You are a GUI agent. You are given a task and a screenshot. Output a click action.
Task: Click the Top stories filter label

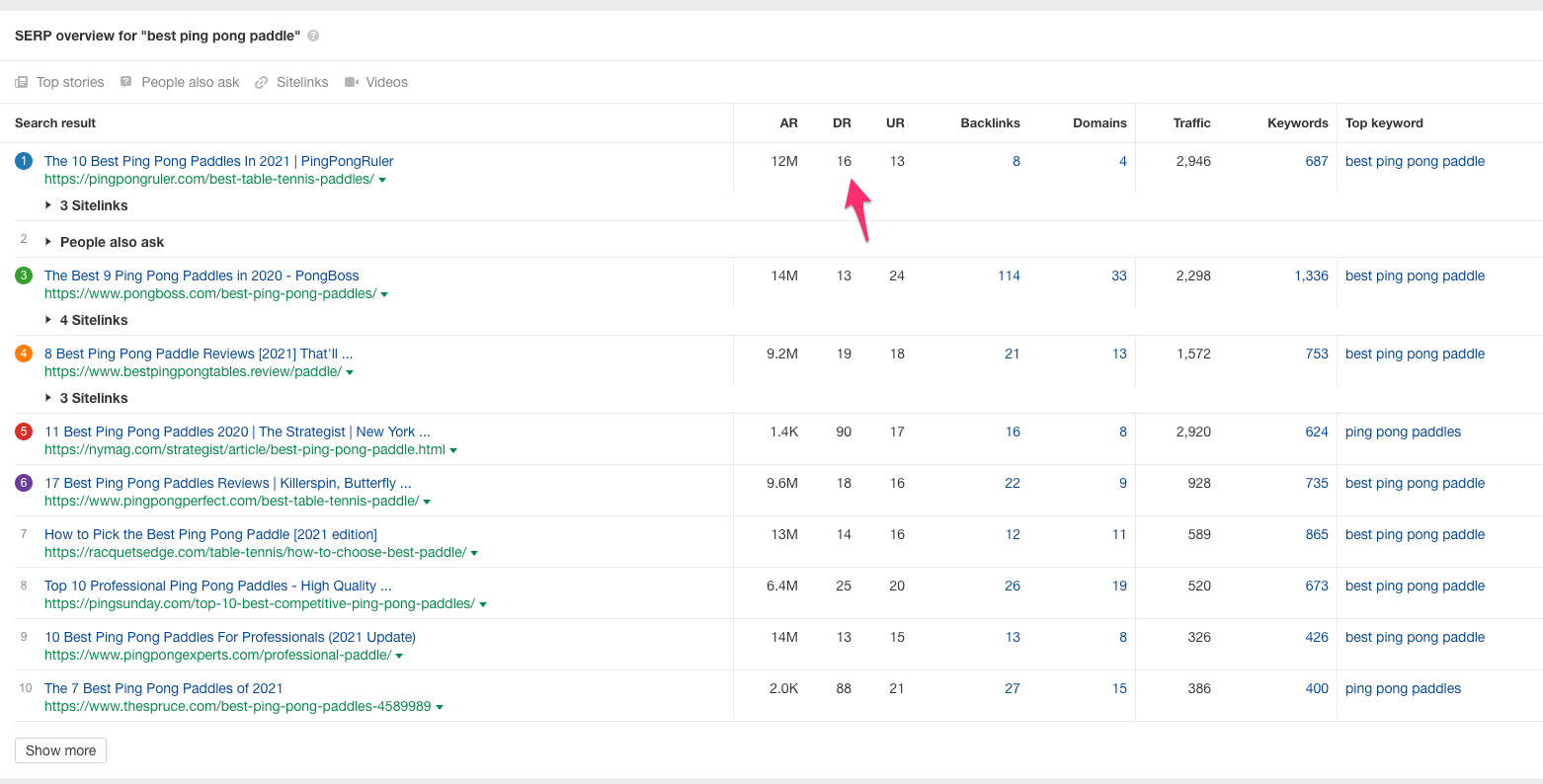coord(70,82)
